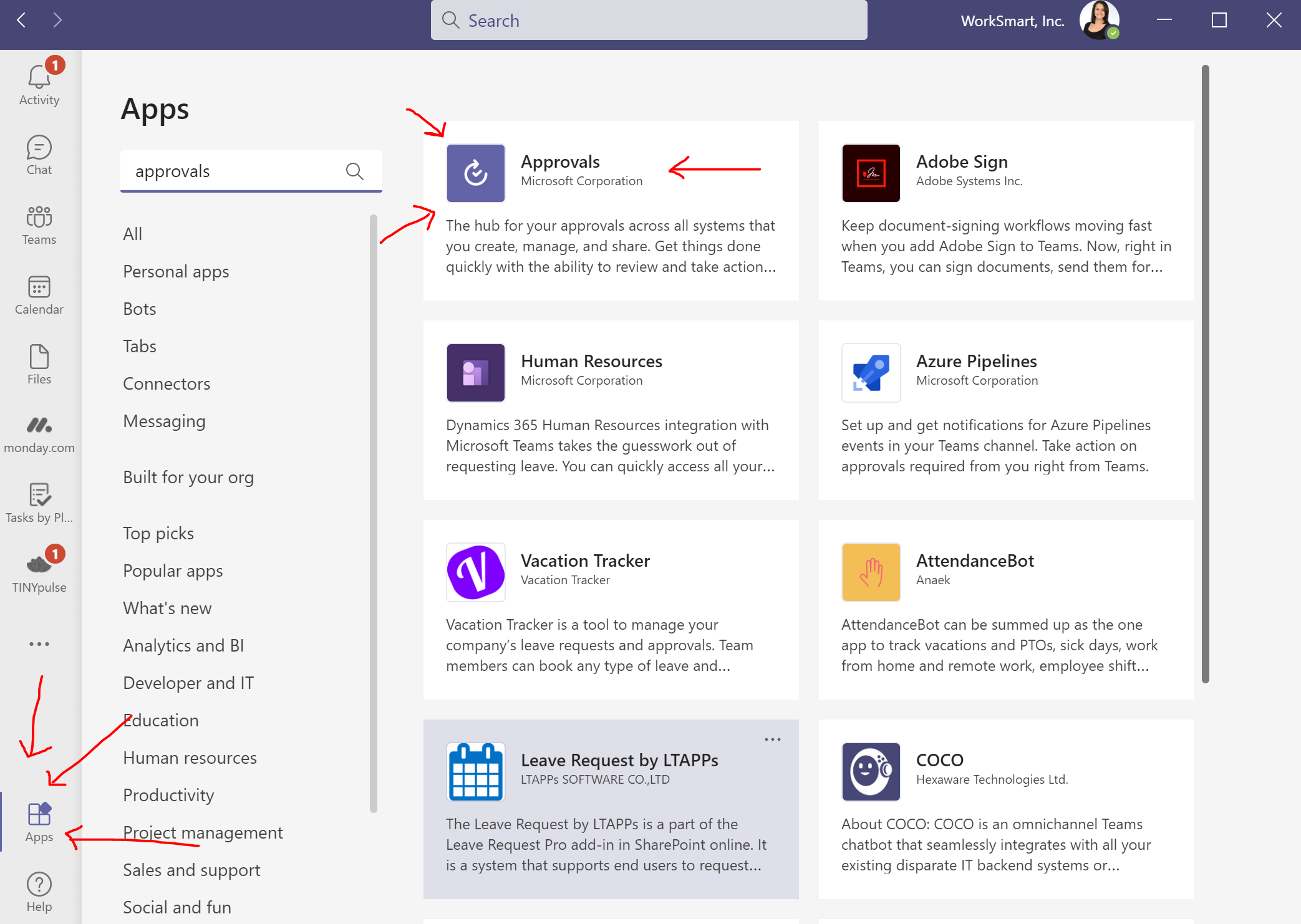Viewport: 1301px width, 924px height.
Task: Filter by Personal apps
Action: pos(176,271)
